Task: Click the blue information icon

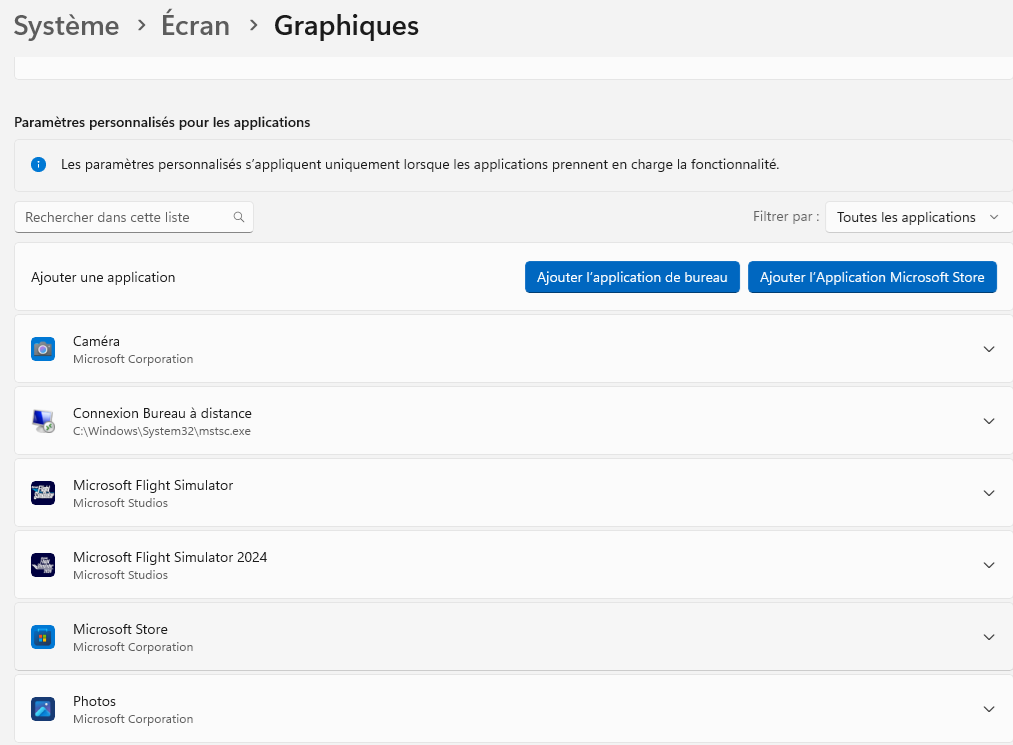Action: pyautogui.click(x=38, y=164)
